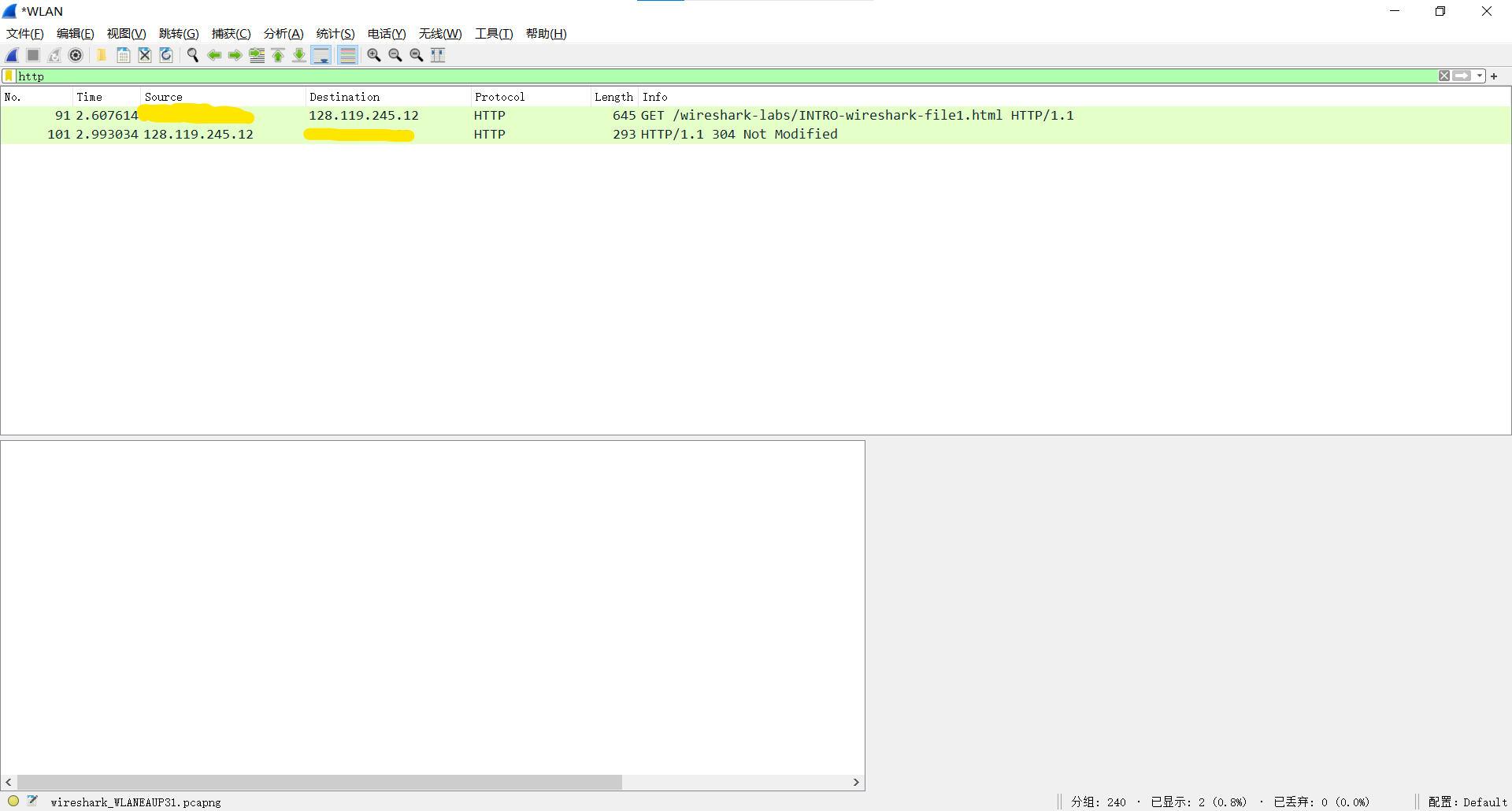Image resolution: width=1512 pixels, height=811 pixels.
Task: Open capture options gear icon
Action: pos(76,55)
